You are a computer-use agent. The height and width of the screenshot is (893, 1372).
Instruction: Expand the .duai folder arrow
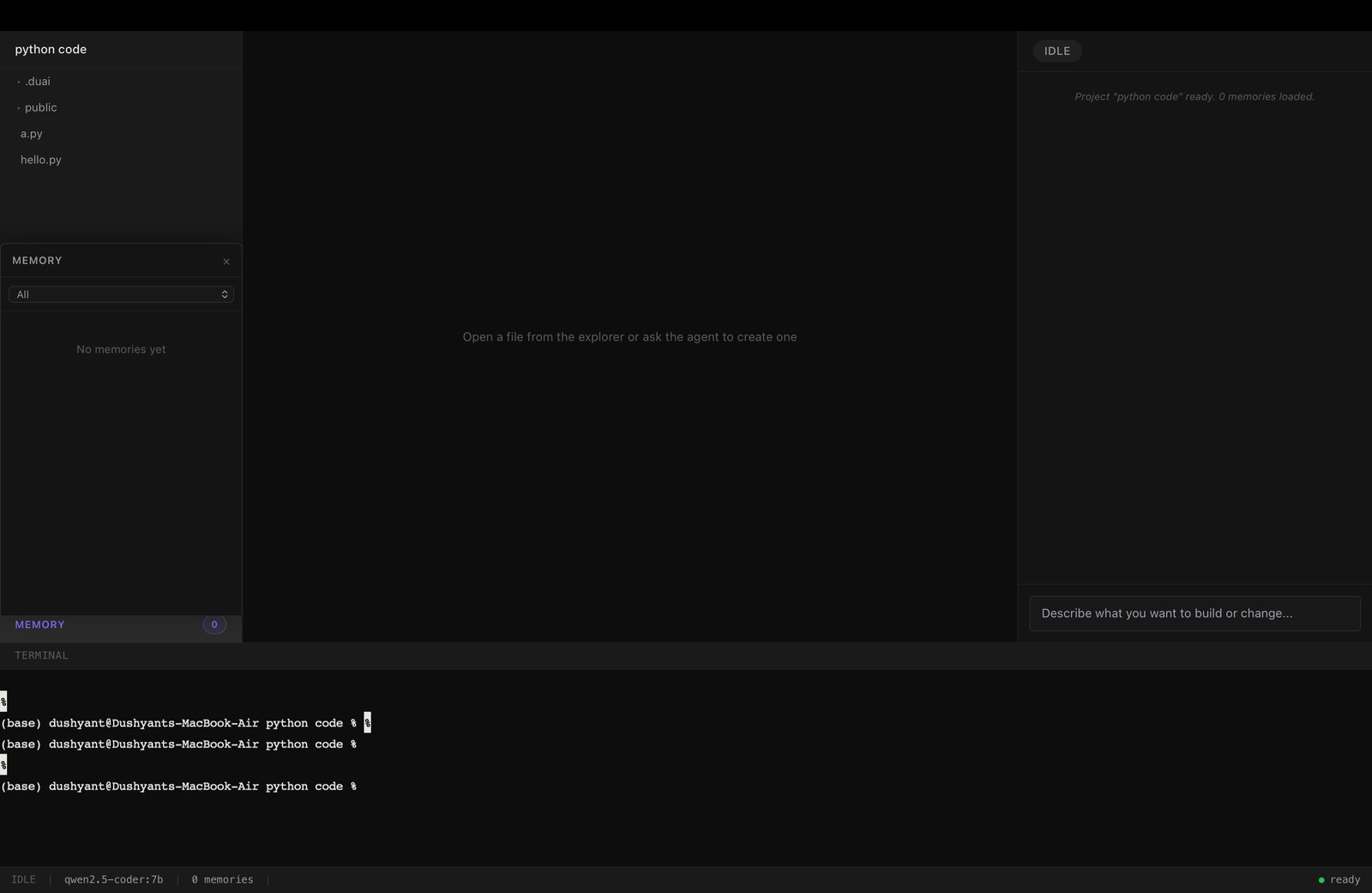pyautogui.click(x=19, y=82)
